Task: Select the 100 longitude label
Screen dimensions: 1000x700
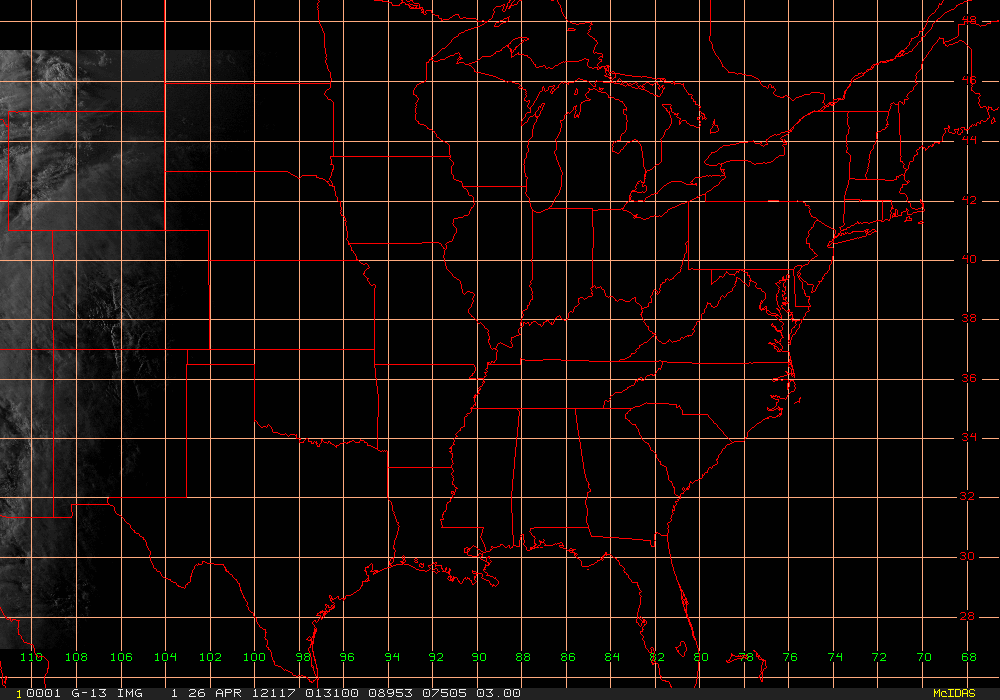Action: (254, 657)
